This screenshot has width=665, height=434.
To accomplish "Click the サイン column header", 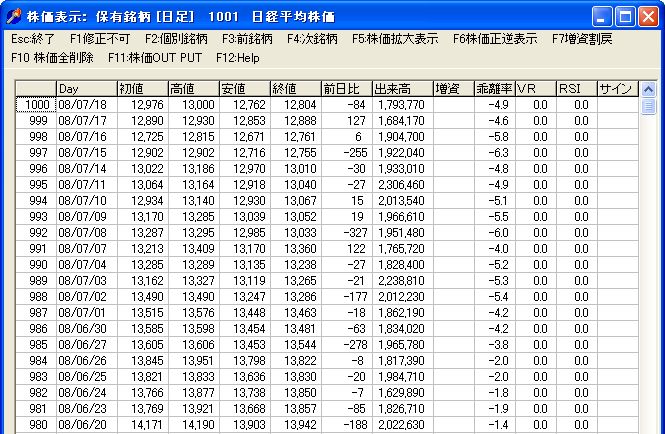I will click(618, 89).
